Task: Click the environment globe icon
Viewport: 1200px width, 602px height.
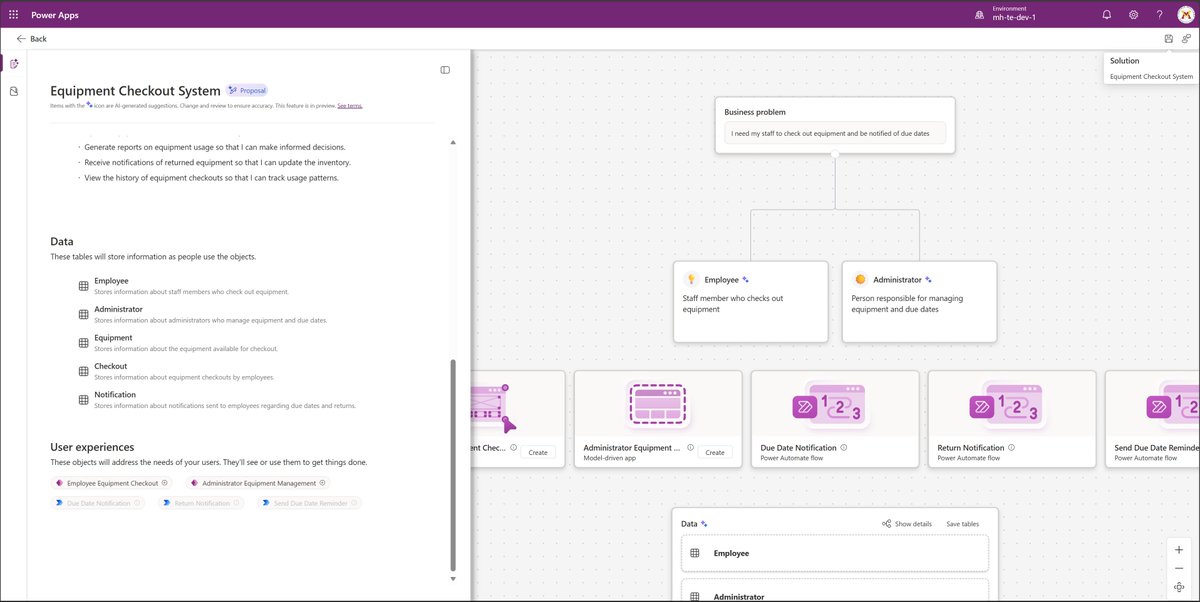Action: pos(978,15)
